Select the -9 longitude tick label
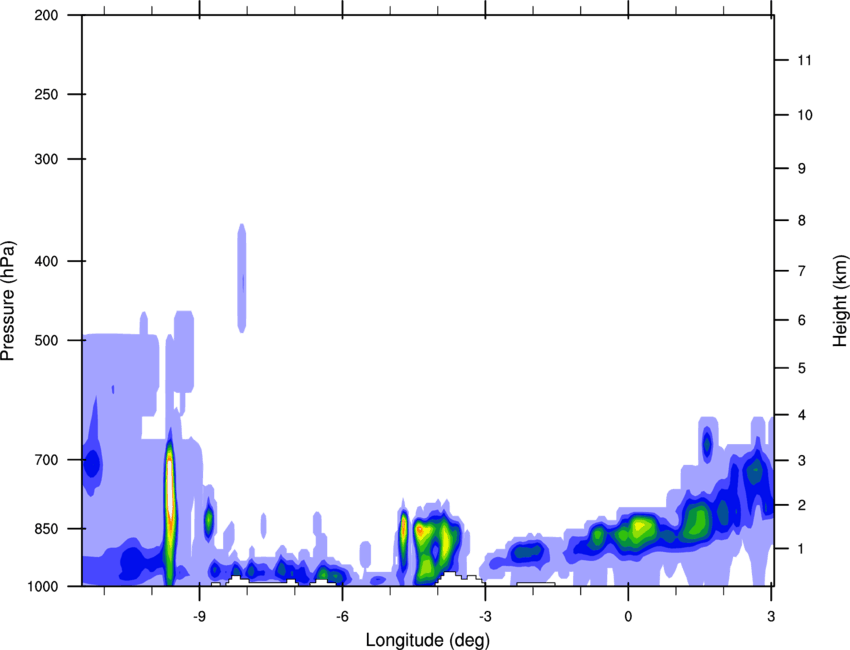 [x=200, y=616]
